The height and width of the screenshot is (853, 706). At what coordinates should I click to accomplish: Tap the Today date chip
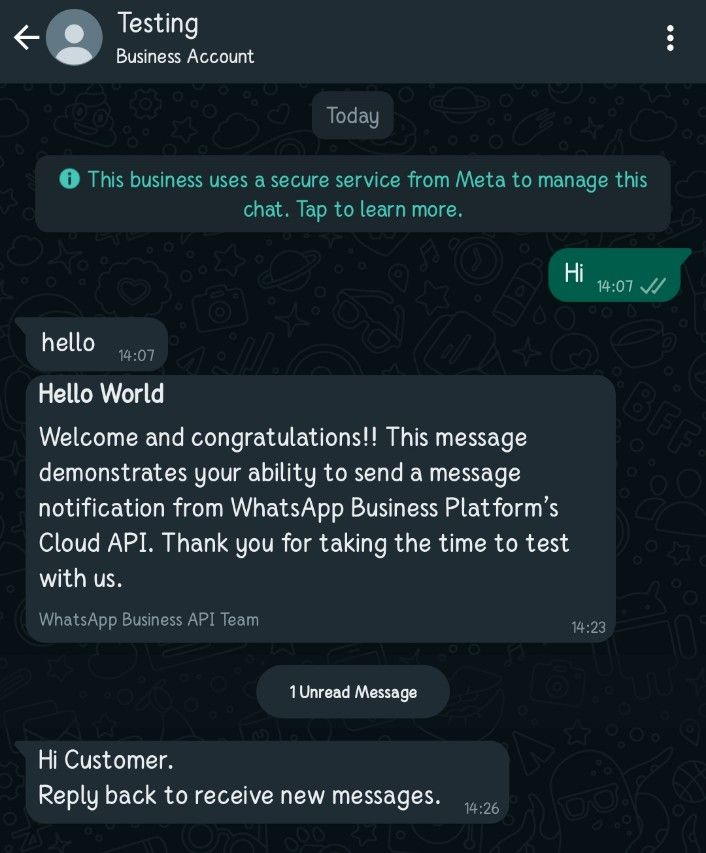tap(352, 115)
